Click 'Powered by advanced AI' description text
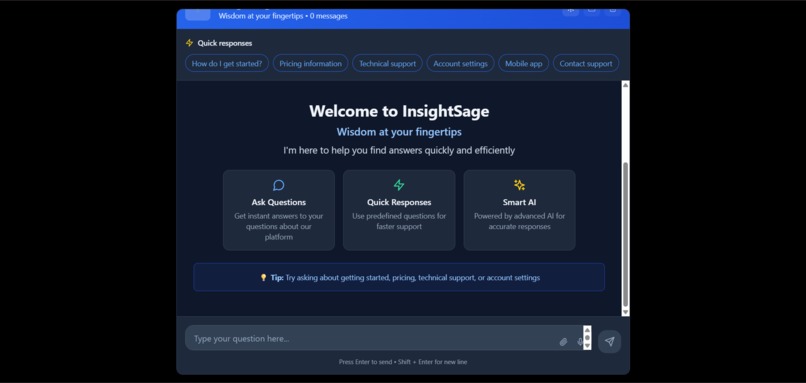Image resolution: width=806 pixels, height=383 pixels. pyautogui.click(x=519, y=221)
